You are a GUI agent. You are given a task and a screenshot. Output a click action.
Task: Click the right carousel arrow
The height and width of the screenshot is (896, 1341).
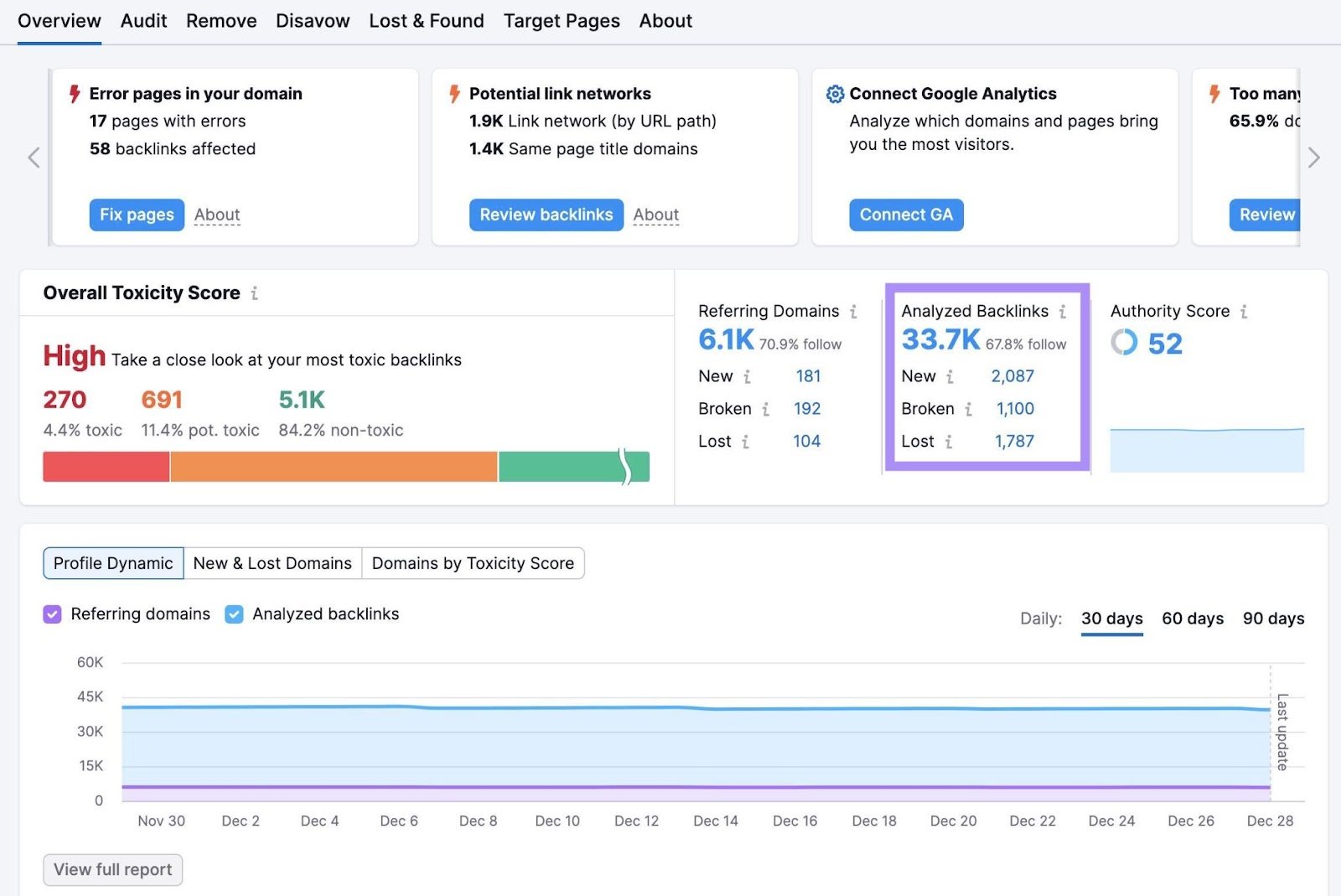[x=1313, y=158]
